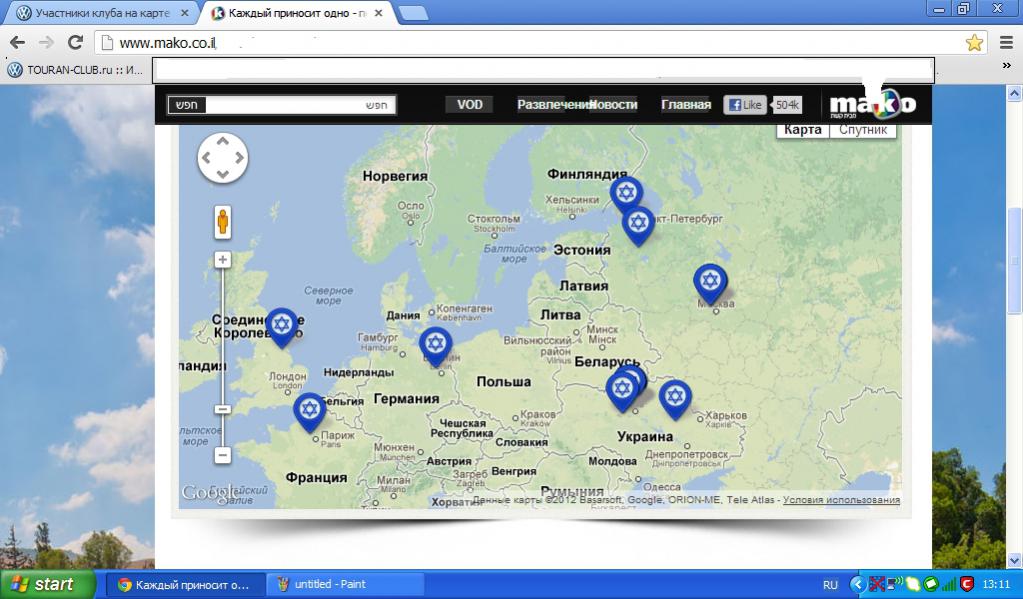Click the Star of David marker near Helsinki

coord(626,194)
